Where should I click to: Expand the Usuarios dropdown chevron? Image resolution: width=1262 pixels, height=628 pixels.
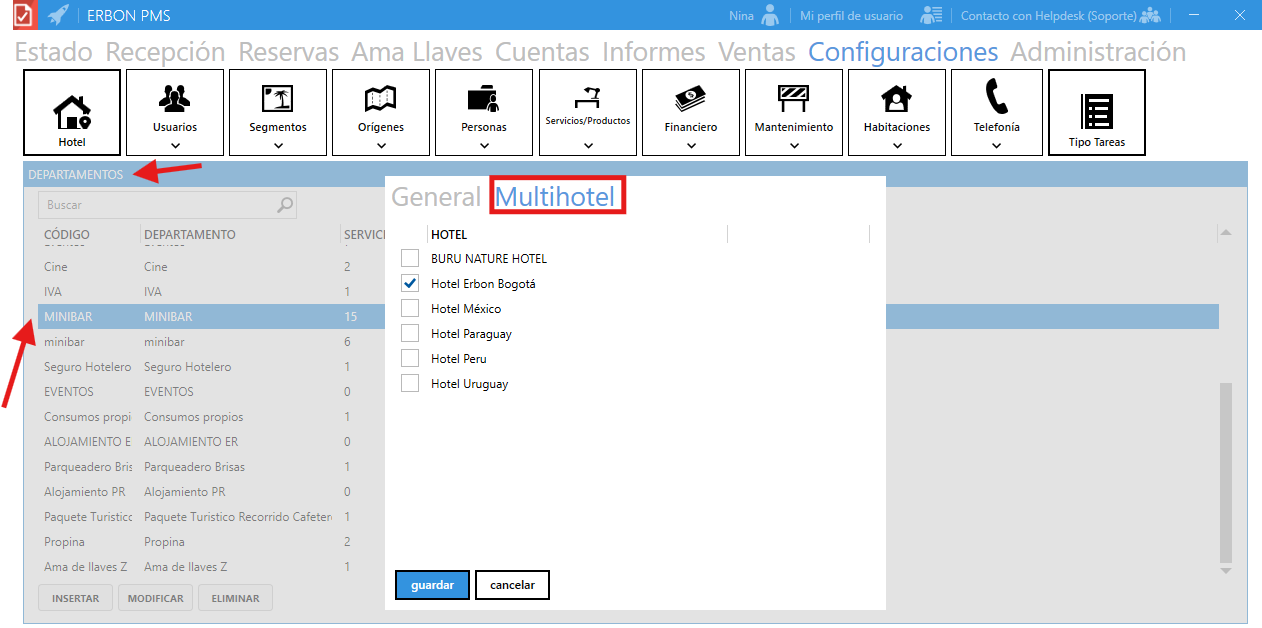click(175, 145)
